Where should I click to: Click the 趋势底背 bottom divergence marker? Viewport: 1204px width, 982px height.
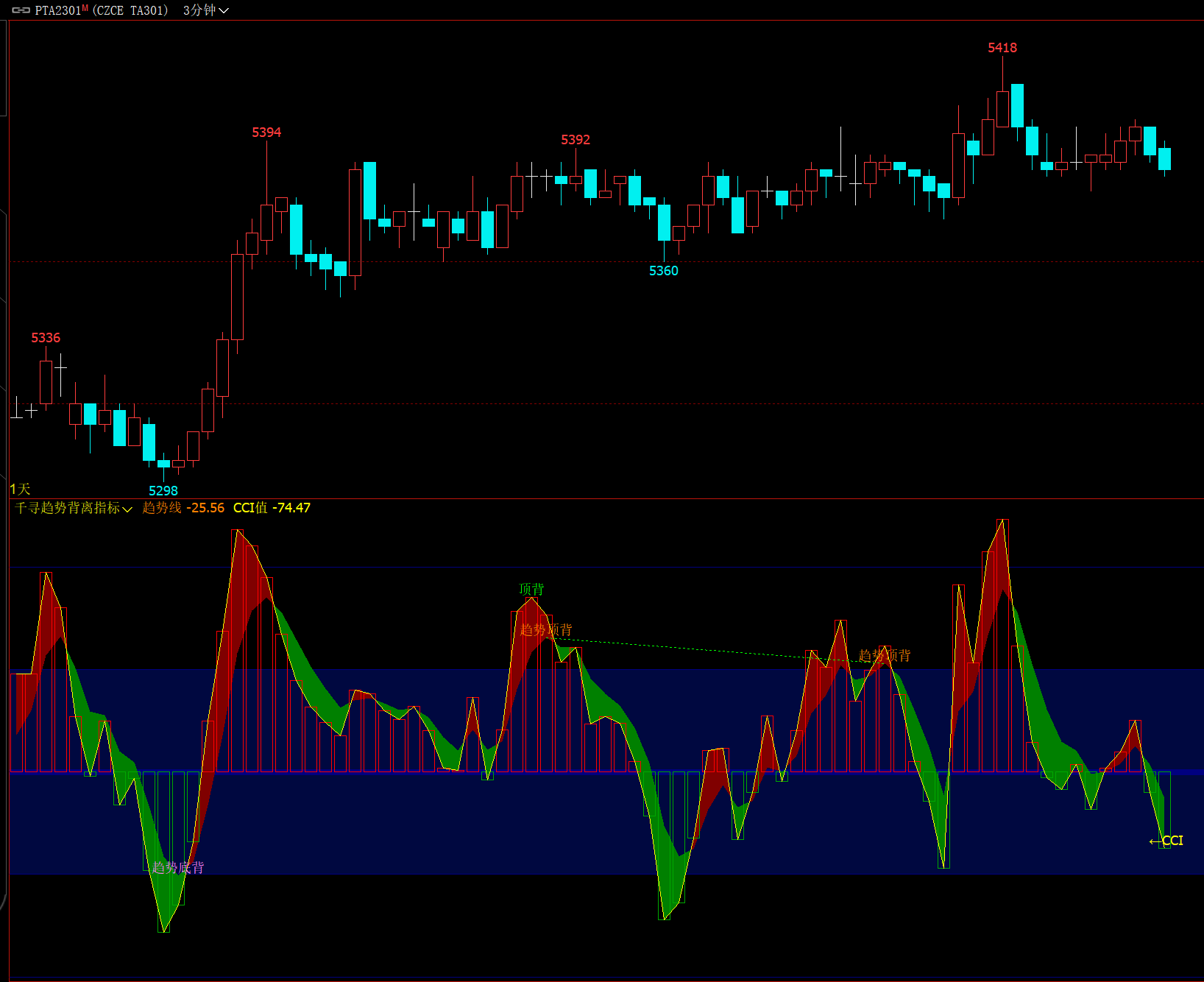pyautogui.click(x=178, y=868)
